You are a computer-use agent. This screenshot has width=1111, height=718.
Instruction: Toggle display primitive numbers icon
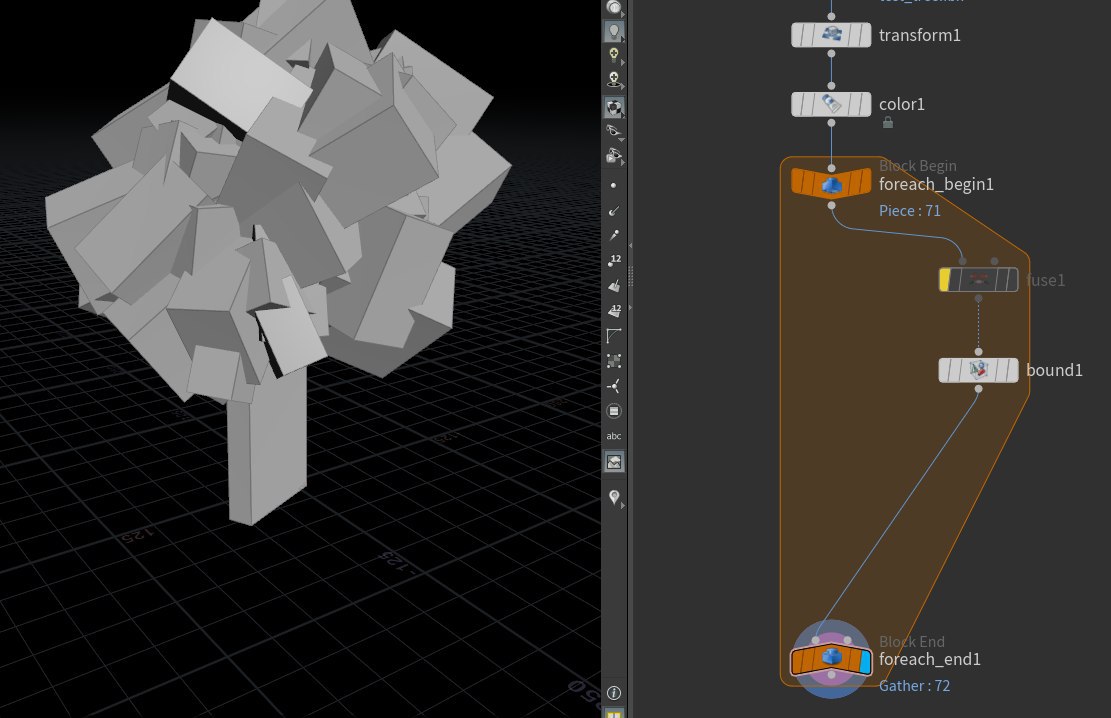click(614, 310)
